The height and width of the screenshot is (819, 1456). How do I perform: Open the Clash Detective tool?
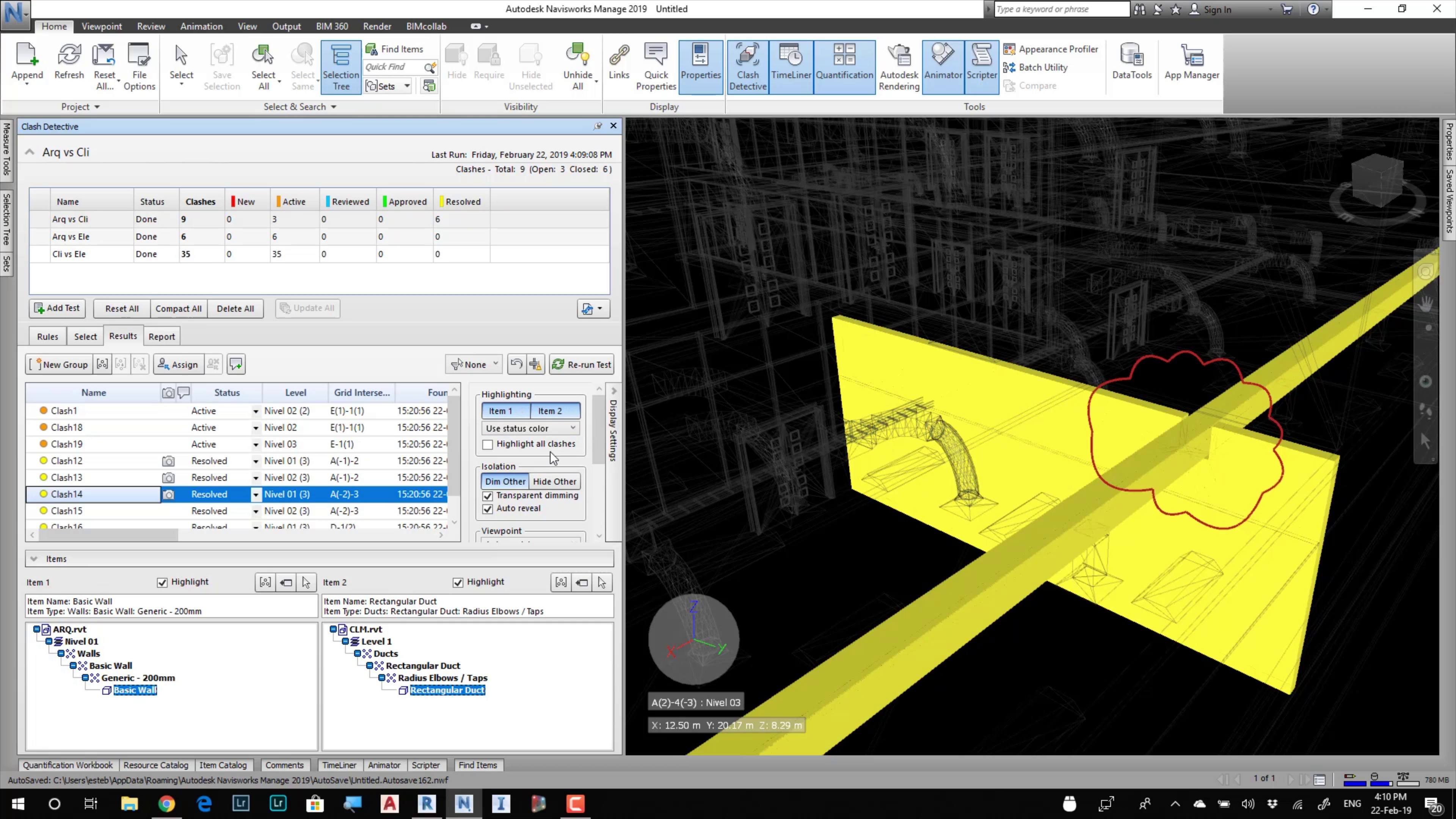(x=747, y=67)
